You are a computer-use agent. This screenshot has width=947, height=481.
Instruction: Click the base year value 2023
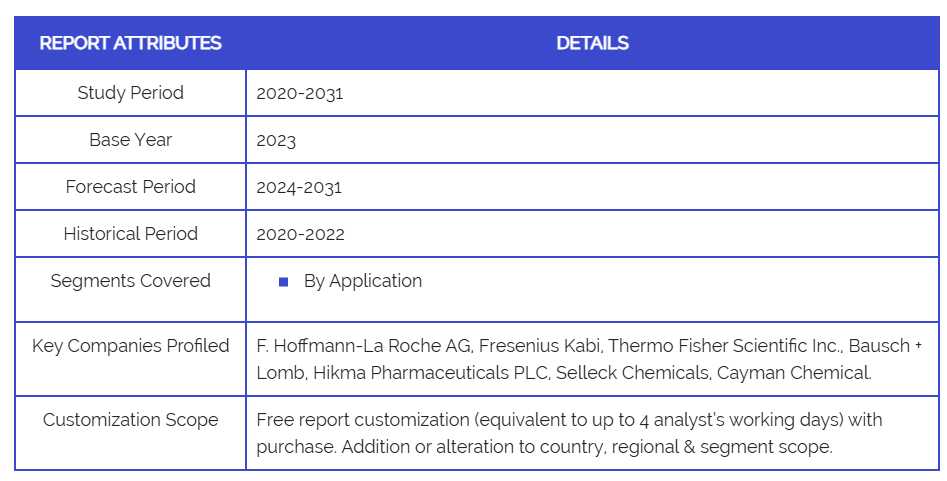(276, 141)
